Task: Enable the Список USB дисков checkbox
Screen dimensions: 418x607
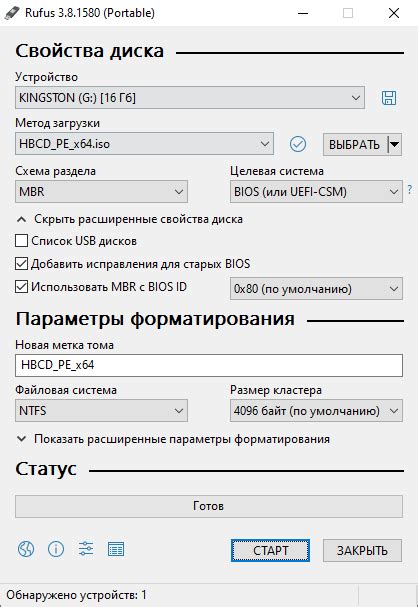Action: pyautogui.click(x=21, y=240)
